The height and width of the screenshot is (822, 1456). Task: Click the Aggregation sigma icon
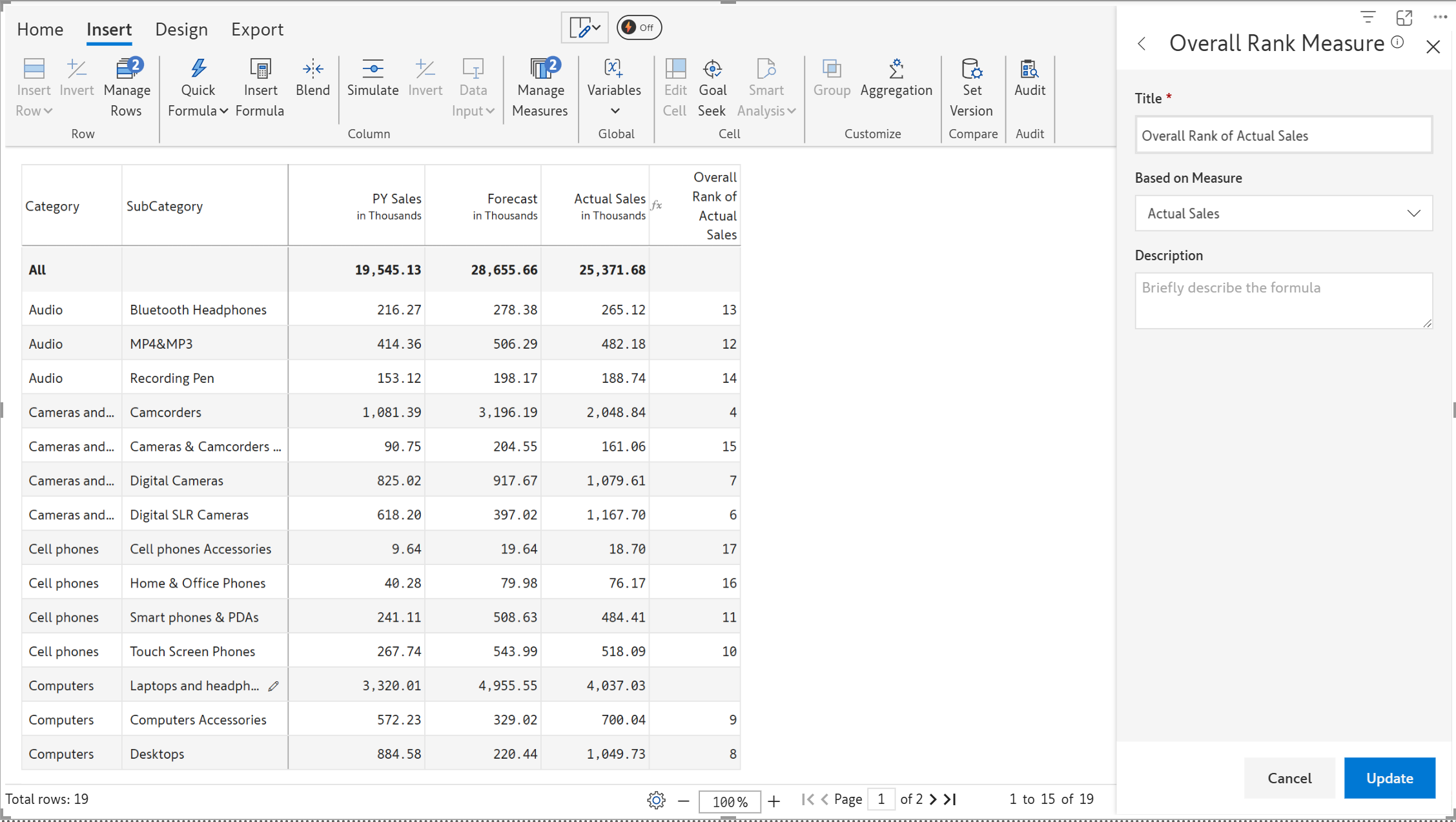coord(896,68)
